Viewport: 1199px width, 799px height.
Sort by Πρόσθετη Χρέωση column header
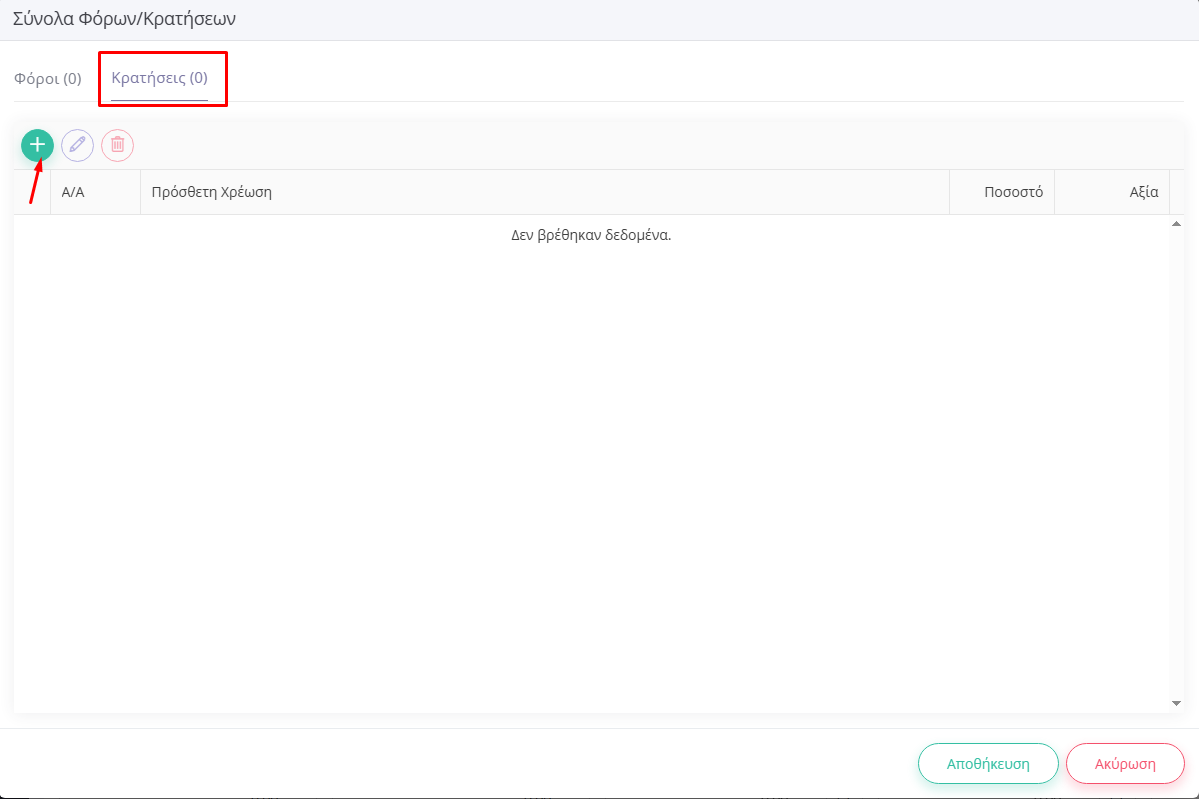[212, 192]
